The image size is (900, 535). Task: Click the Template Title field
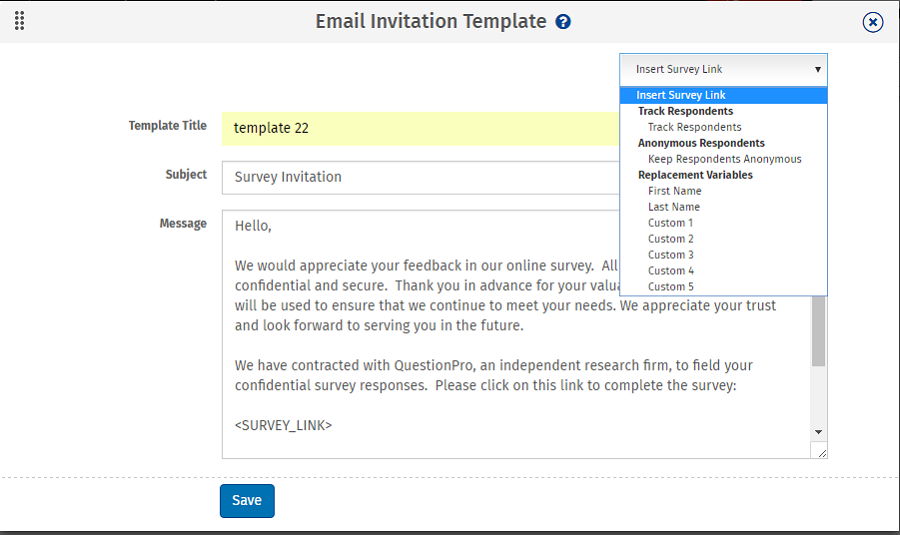point(421,129)
